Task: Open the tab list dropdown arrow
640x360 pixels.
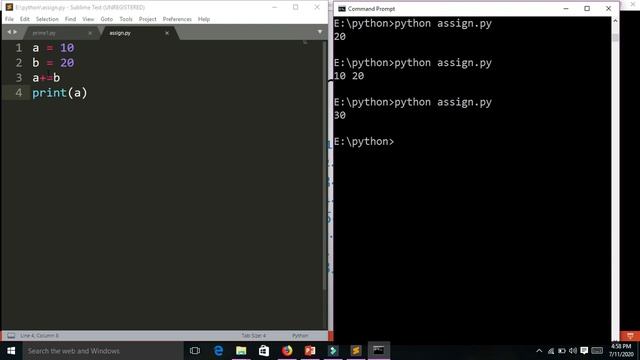Action: coord(320,32)
